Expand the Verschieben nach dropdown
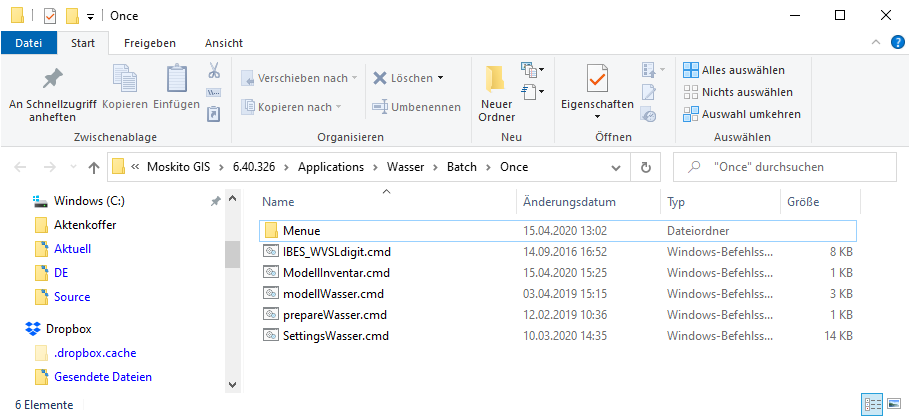 click(355, 78)
